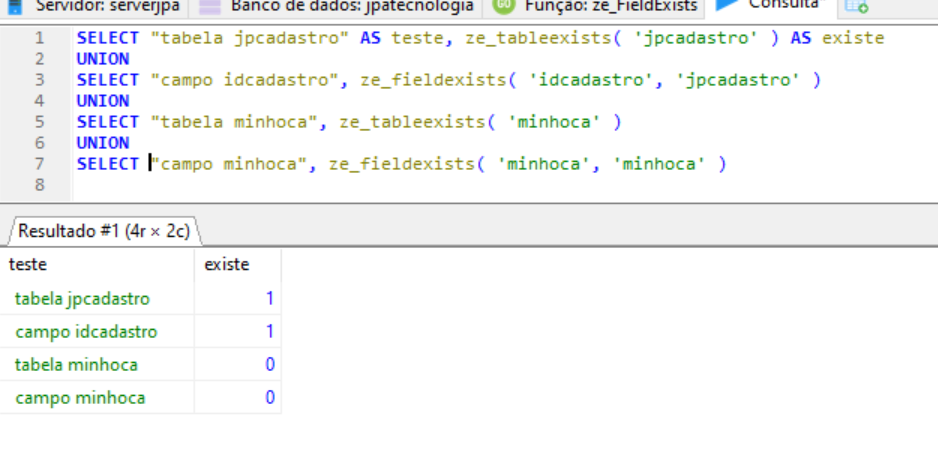
Task: Click the UNION keyword on line 6
Action: (x=103, y=143)
